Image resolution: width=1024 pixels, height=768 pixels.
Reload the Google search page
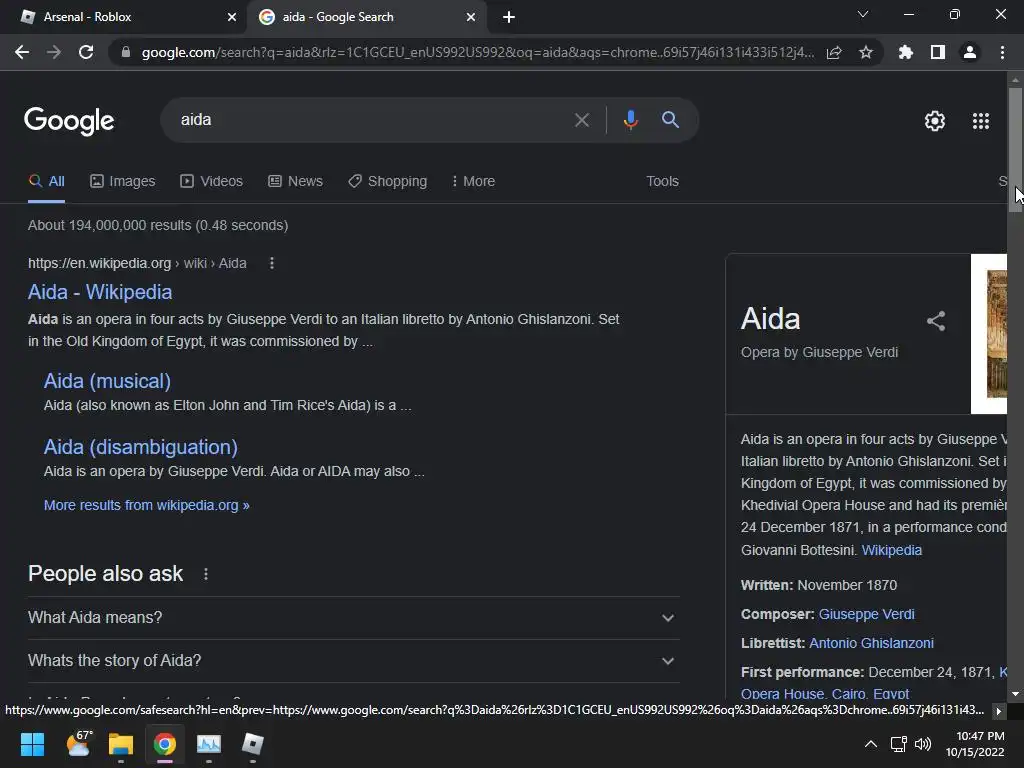[86, 52]
